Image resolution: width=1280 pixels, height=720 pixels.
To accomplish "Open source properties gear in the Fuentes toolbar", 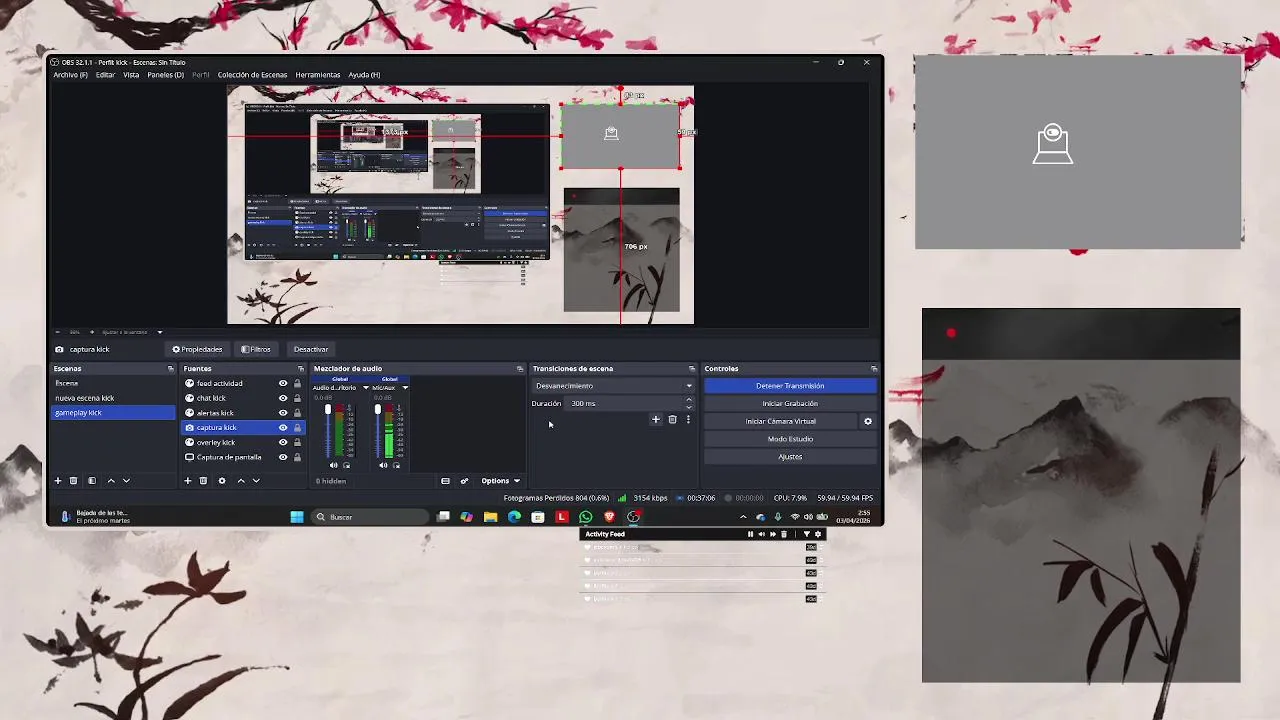I will pos(222,481).
